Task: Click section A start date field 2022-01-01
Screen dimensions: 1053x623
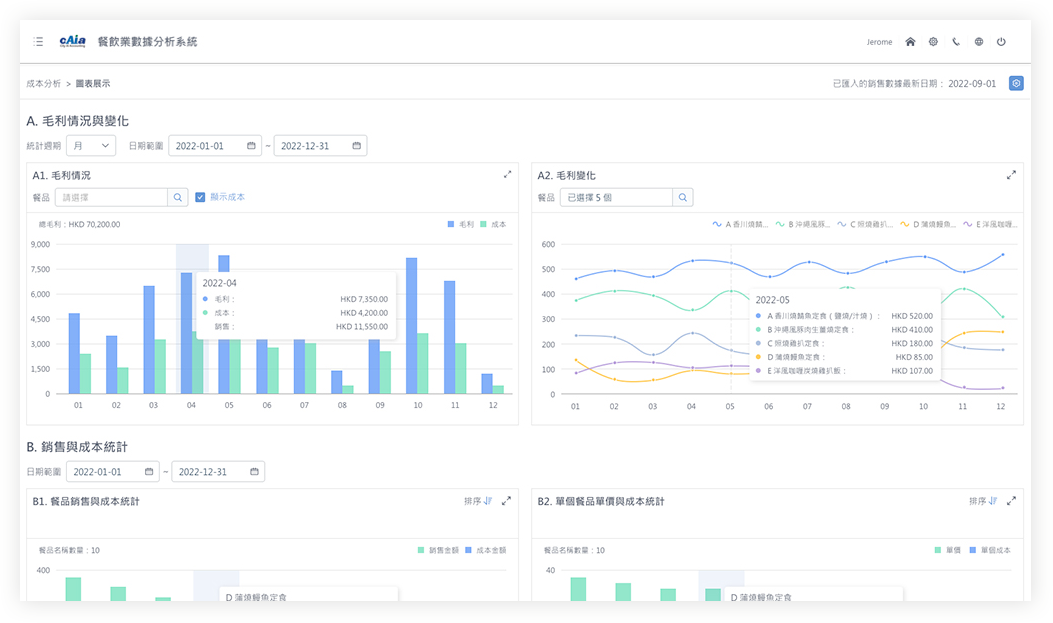Action: [214, 146]
